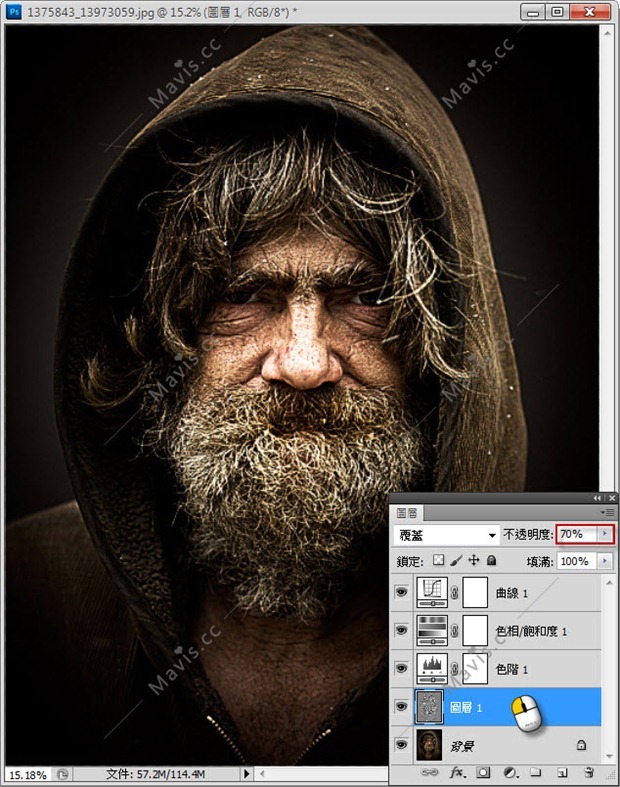This screenshot has width=620, height=787.
Task: Click the 填滿 label in Layers panel
Action: tap(540, 561)
